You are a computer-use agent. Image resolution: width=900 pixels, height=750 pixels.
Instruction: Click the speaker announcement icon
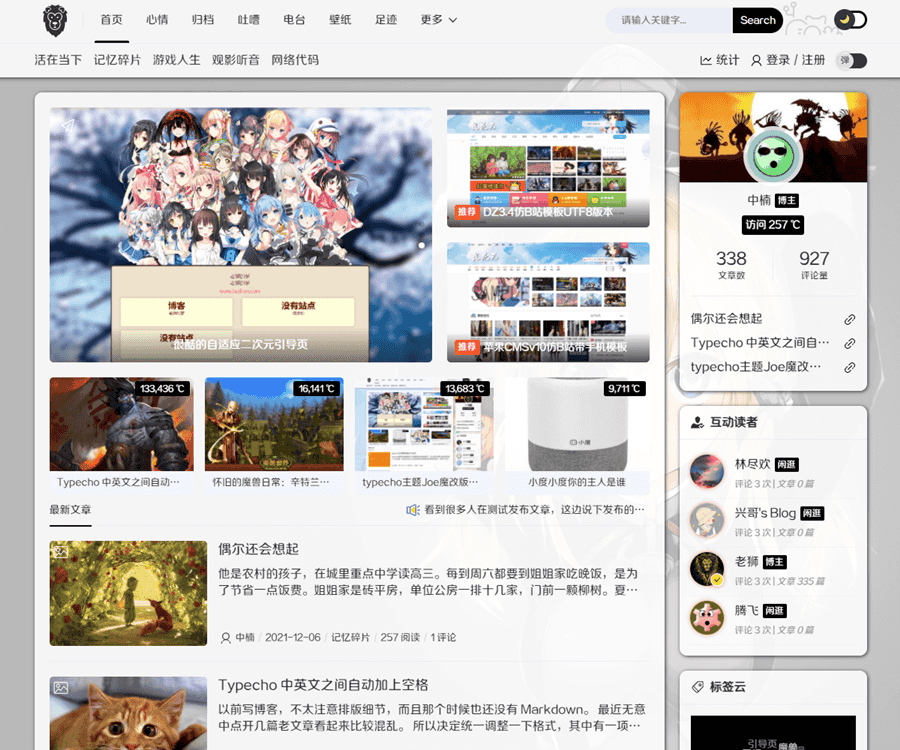click(413, 510)
